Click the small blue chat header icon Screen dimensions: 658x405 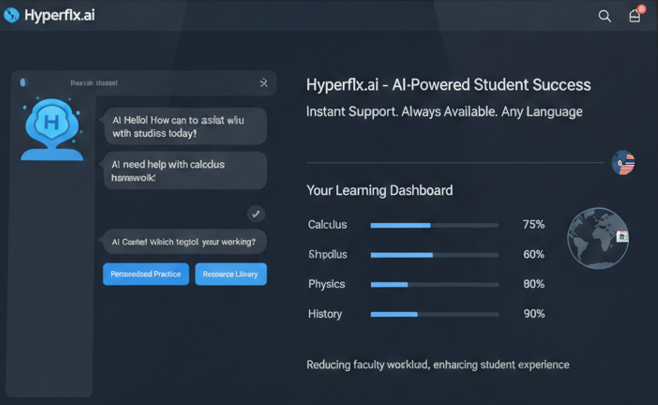click(x=23, y=82)
